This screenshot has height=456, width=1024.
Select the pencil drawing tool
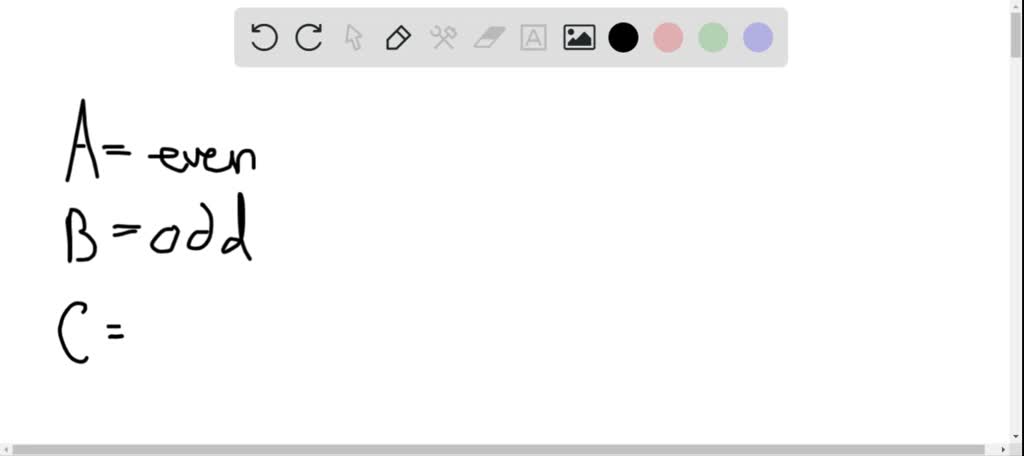[398, 37]
